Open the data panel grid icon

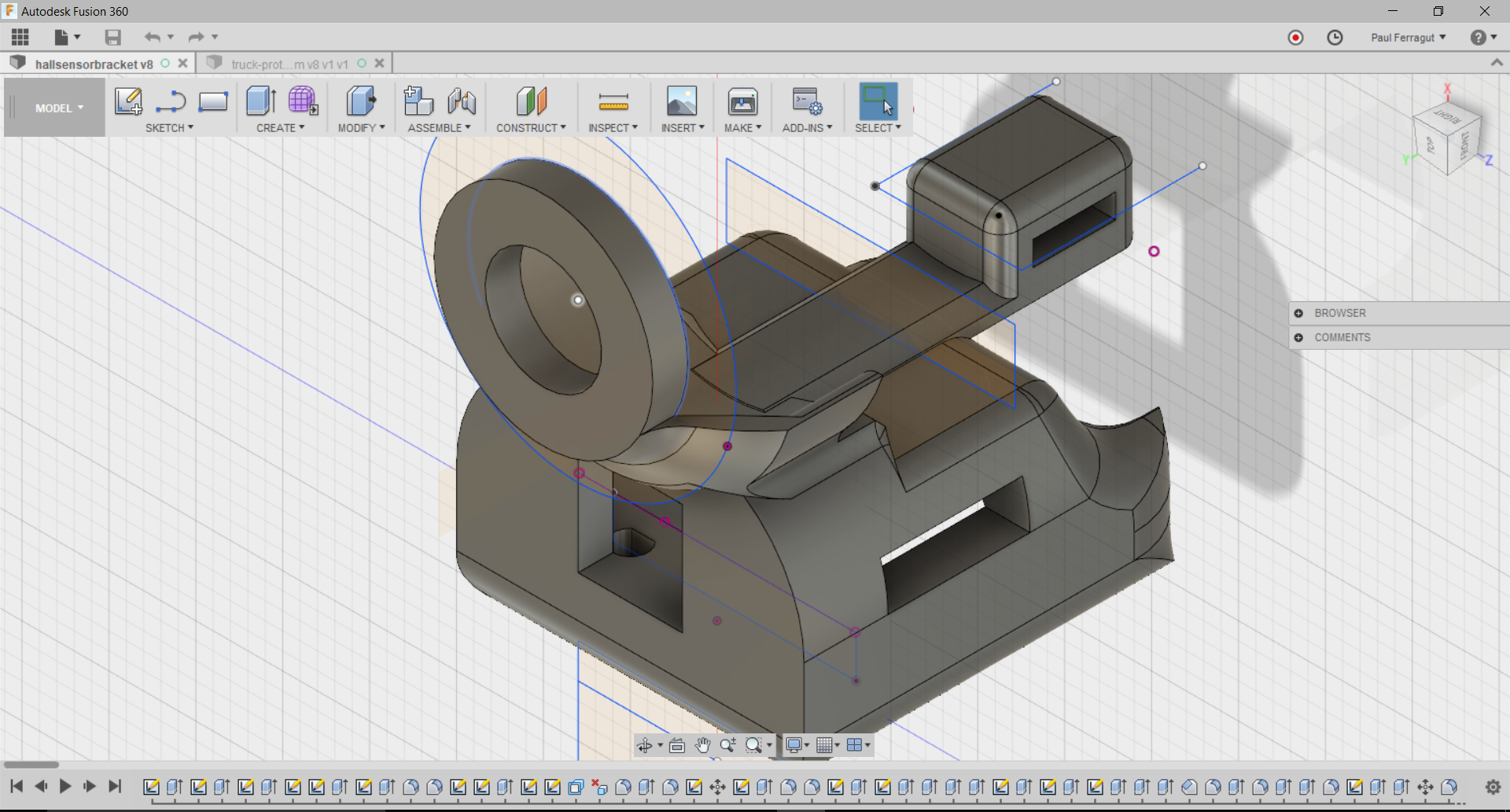coord(20,37)
